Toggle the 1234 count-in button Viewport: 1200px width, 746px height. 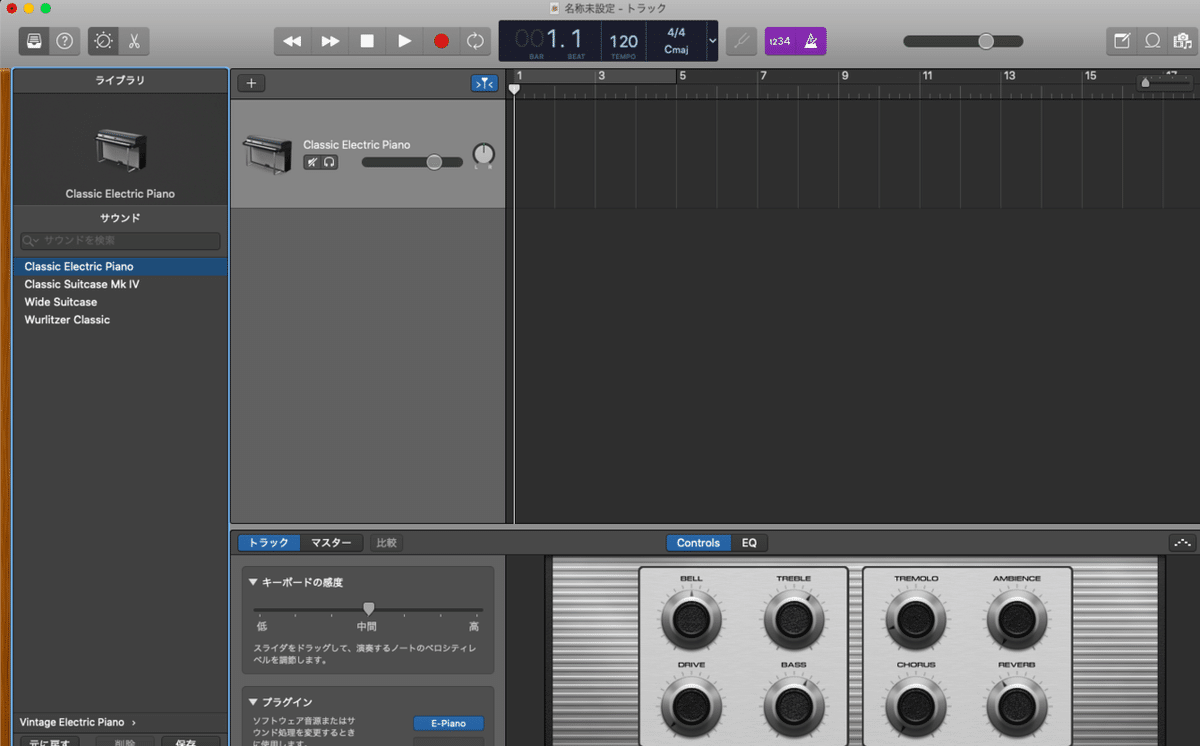(x=780, y=41)
